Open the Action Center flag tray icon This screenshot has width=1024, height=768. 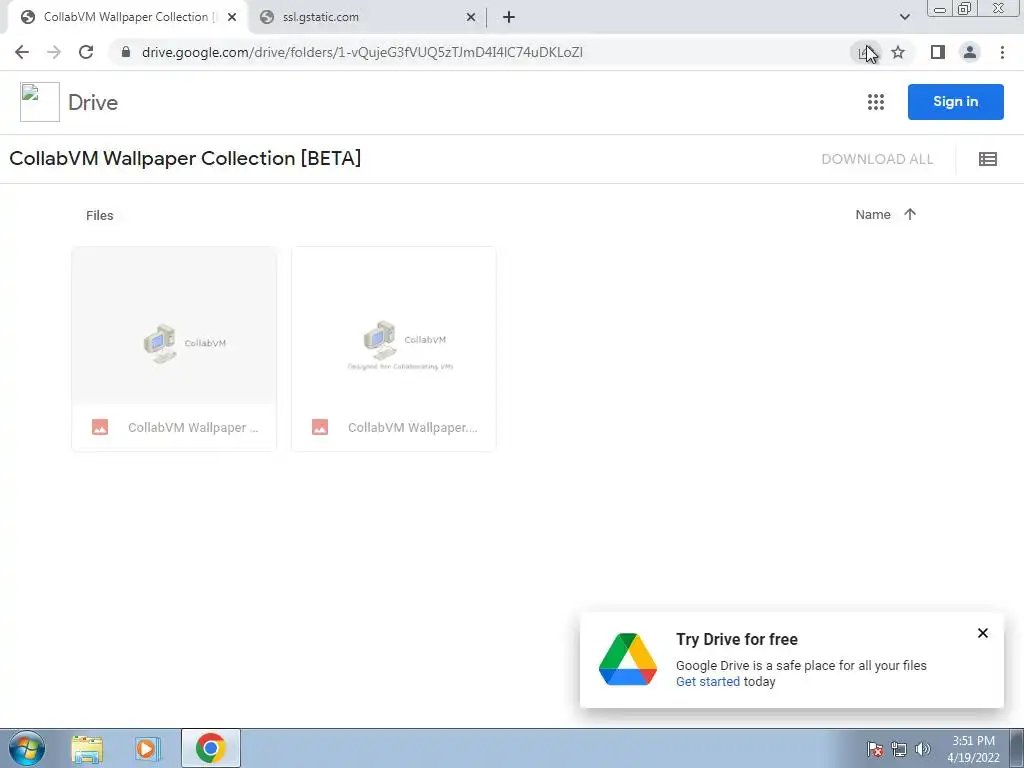(x=875, y=749)
